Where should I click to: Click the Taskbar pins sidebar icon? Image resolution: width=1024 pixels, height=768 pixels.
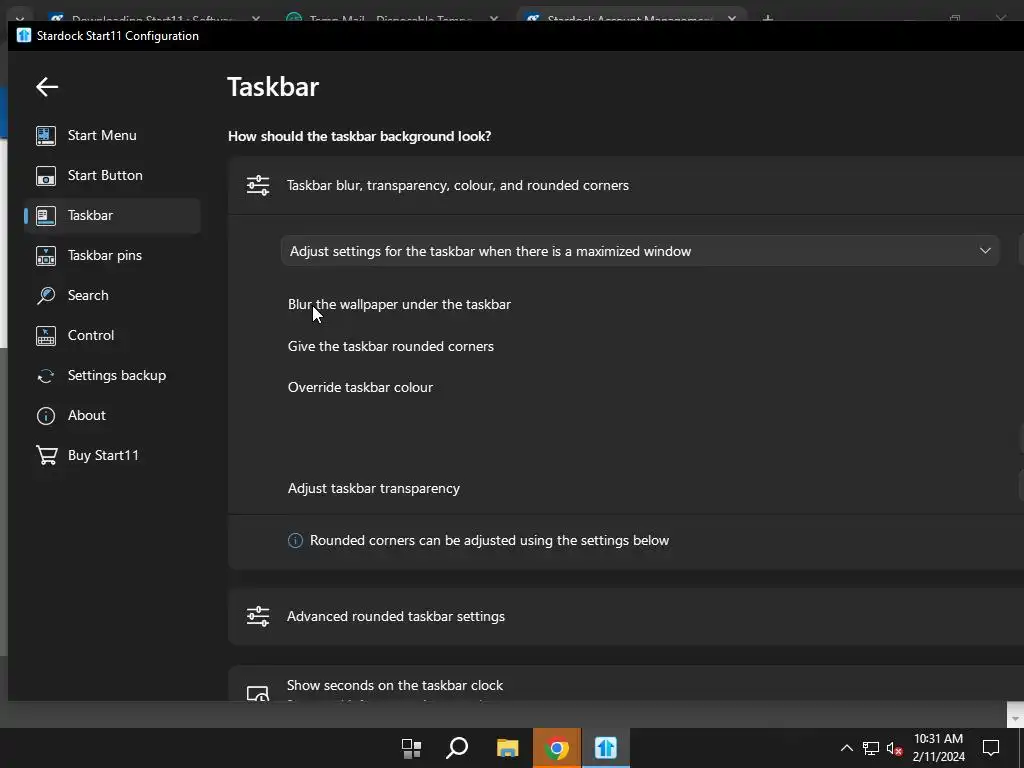pyautogui.click(x=46, y=255)
